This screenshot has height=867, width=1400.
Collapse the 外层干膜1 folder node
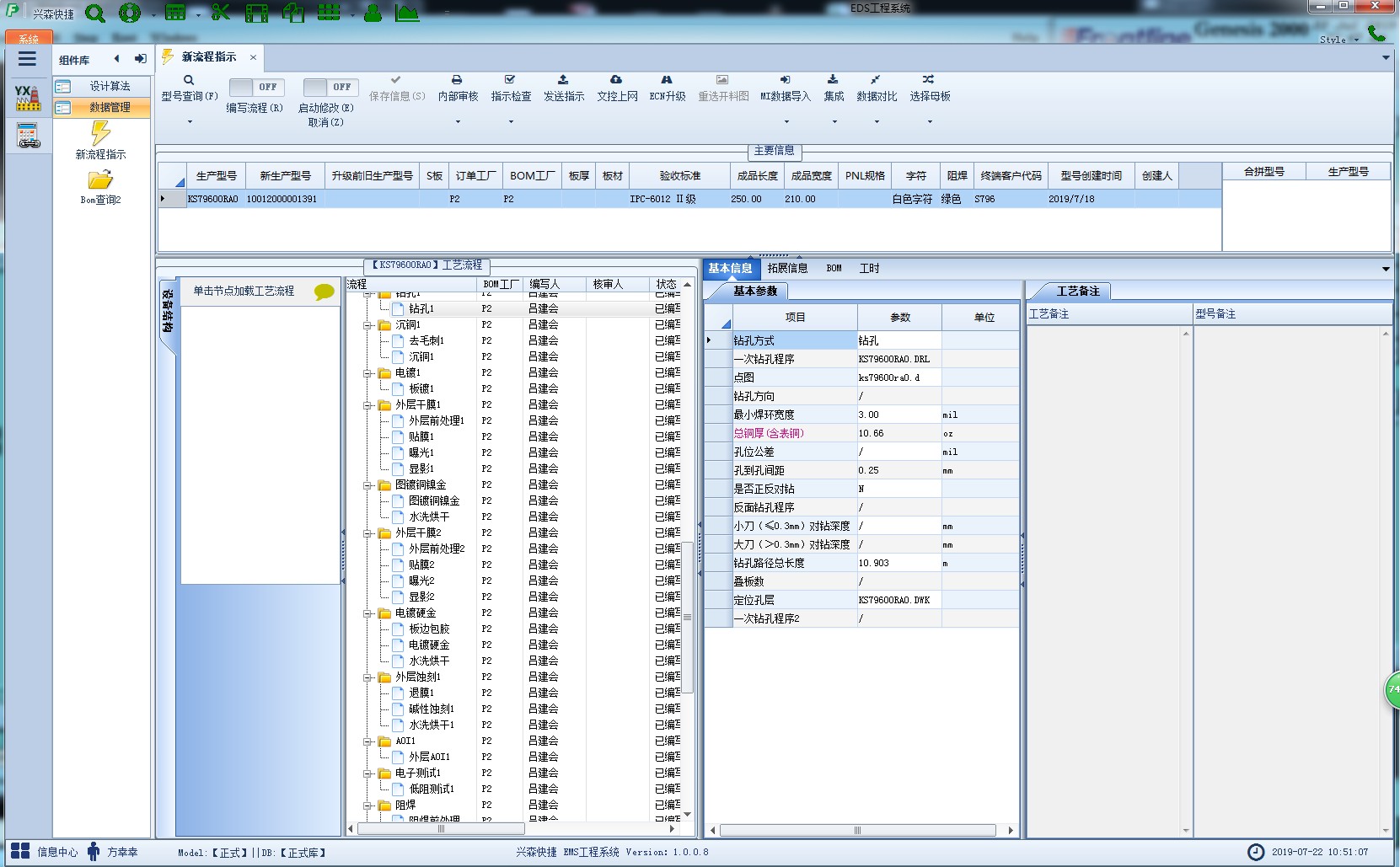pyautogui.click(x=368, y=405)
